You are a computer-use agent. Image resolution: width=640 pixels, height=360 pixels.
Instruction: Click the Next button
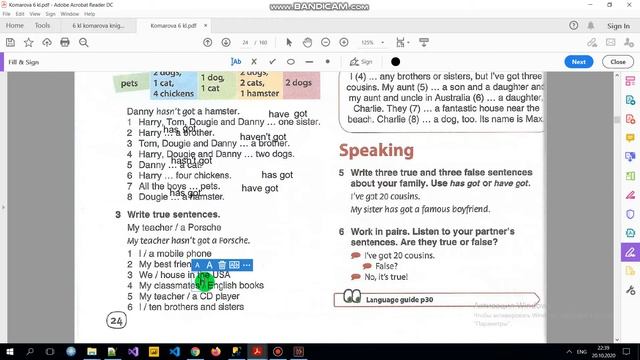[578, 62]
